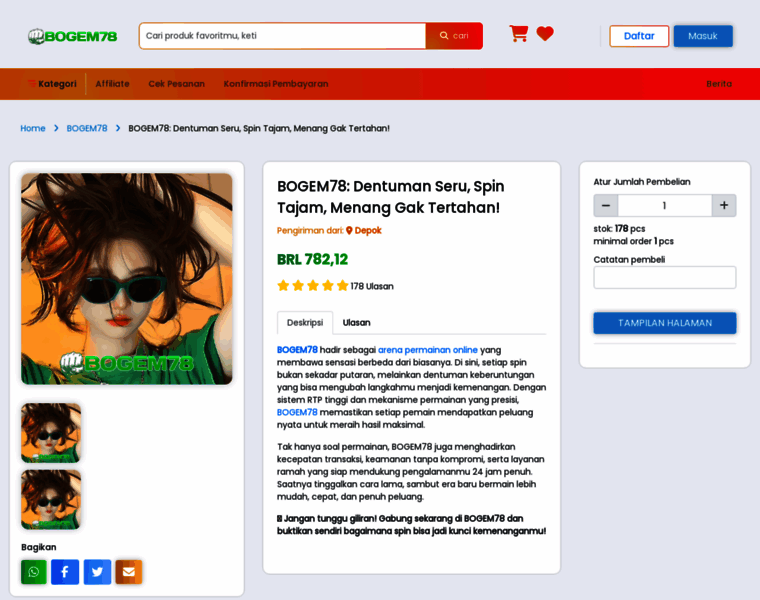Share via the email envelope icon

129,572
